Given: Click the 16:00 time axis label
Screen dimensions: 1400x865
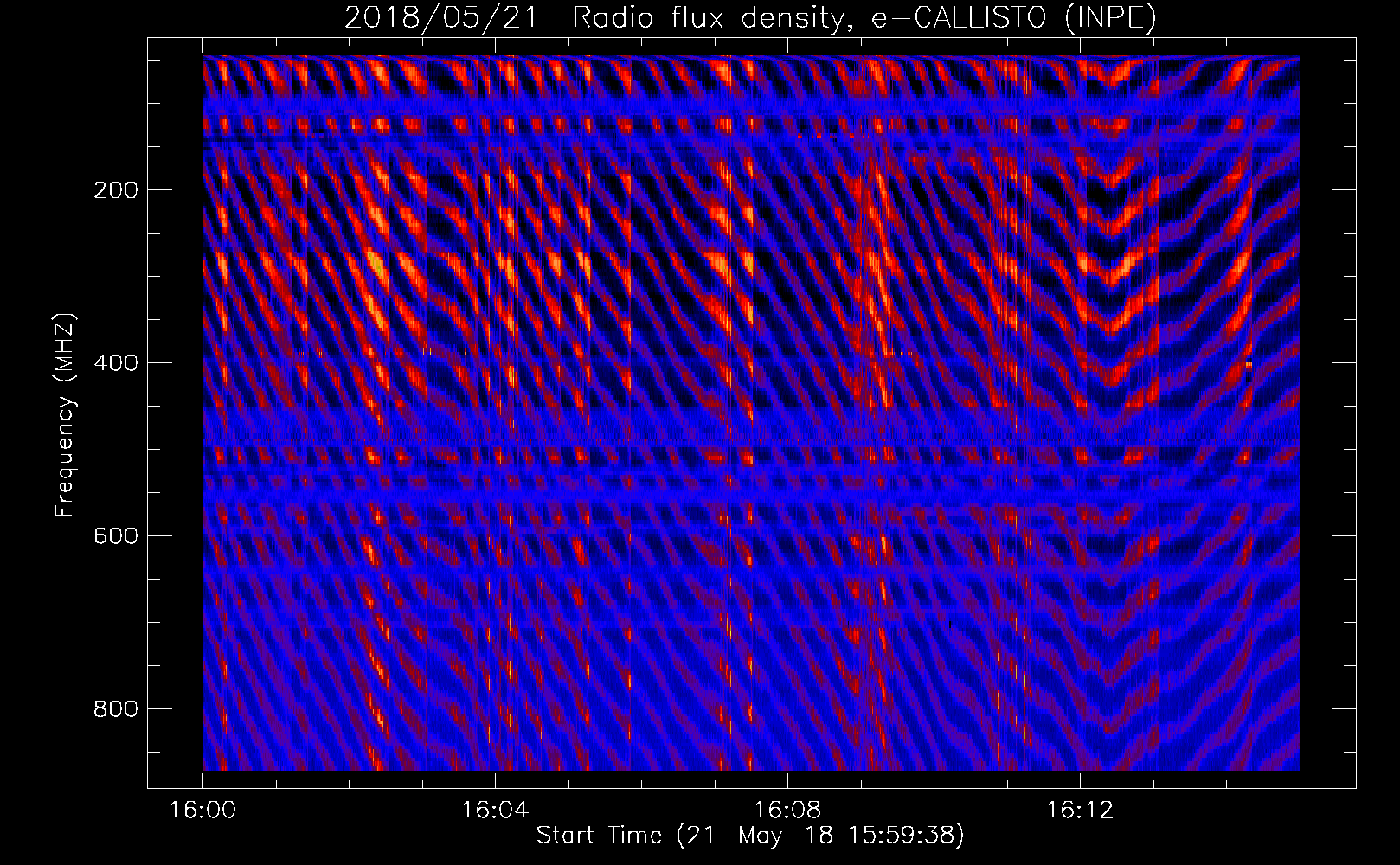Looking at the screenshot, I should pyautogui.click(x=202, y=811).
